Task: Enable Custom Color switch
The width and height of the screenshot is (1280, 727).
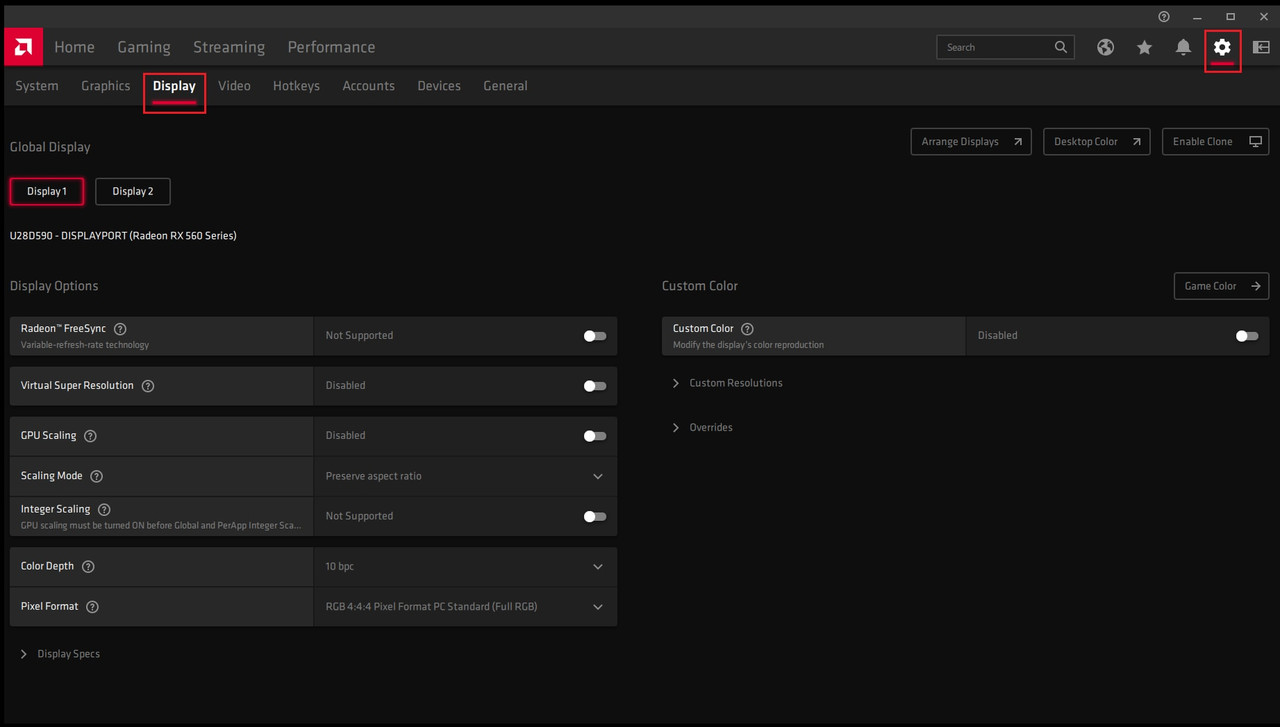Action: coord(1247,336)
